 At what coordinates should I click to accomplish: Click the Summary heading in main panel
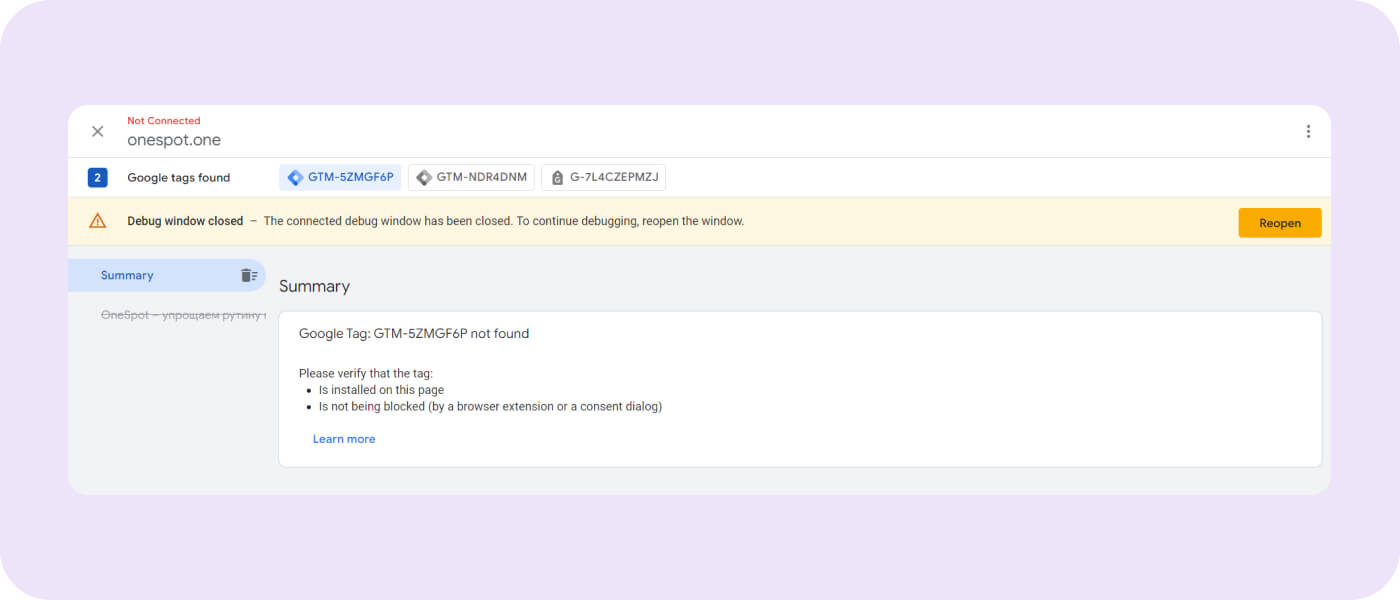(314, 286)
